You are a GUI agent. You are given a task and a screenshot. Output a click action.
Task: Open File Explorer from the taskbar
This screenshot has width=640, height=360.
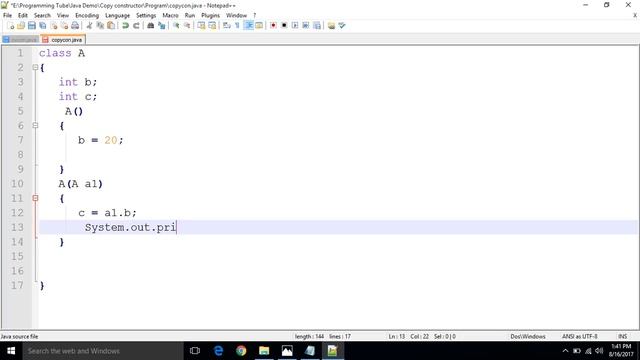point(264,351)
